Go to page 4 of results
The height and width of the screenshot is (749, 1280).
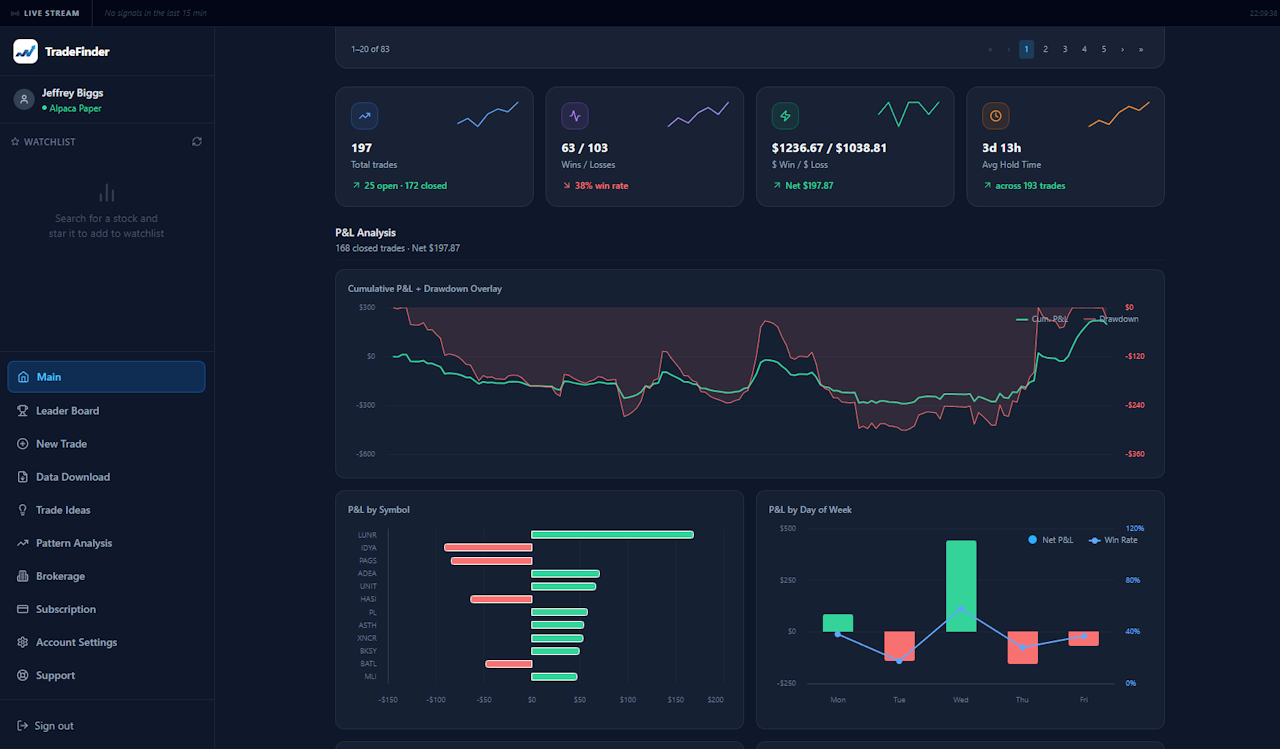click(1084, 49)
